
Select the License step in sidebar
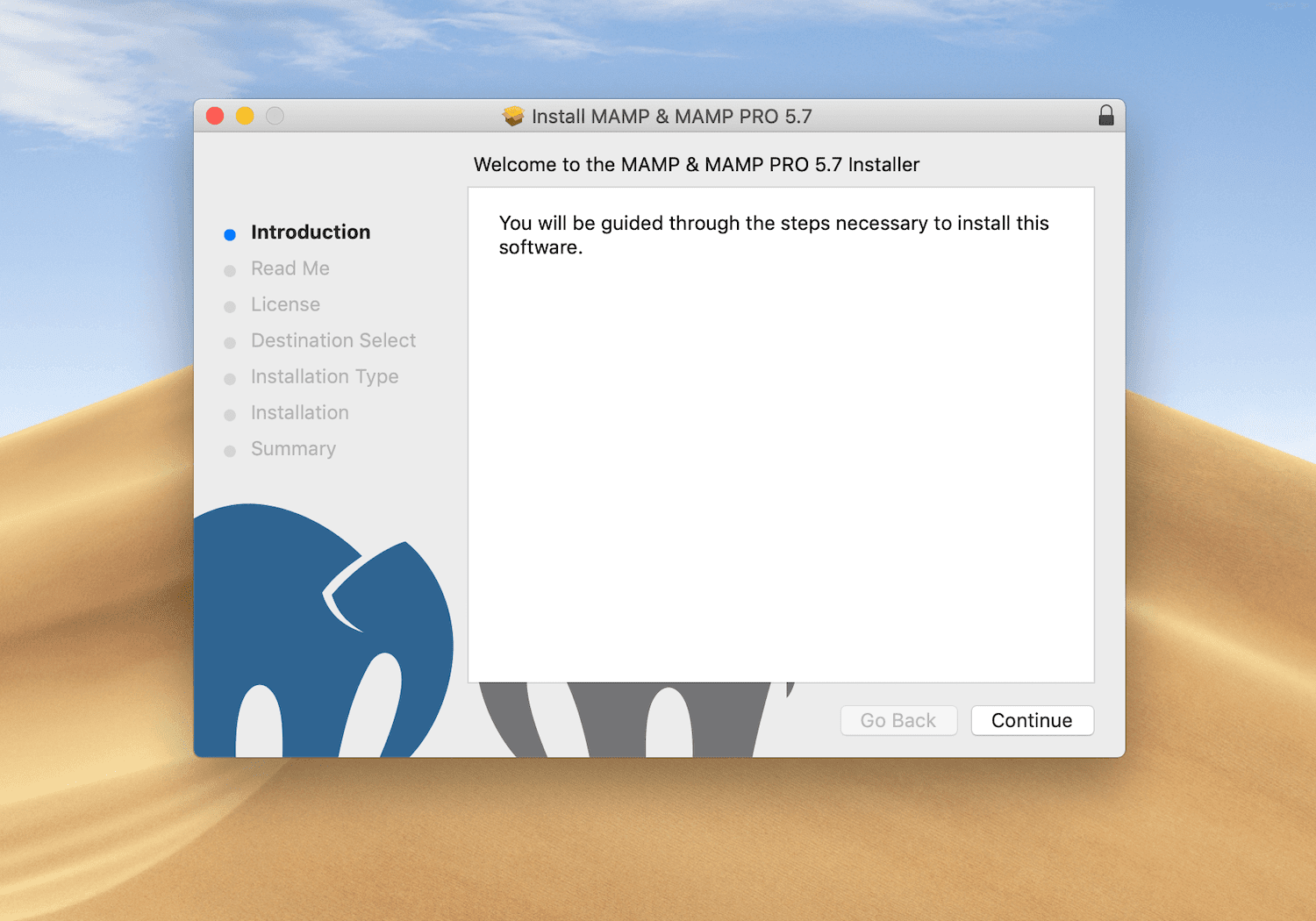click(285, 304)
